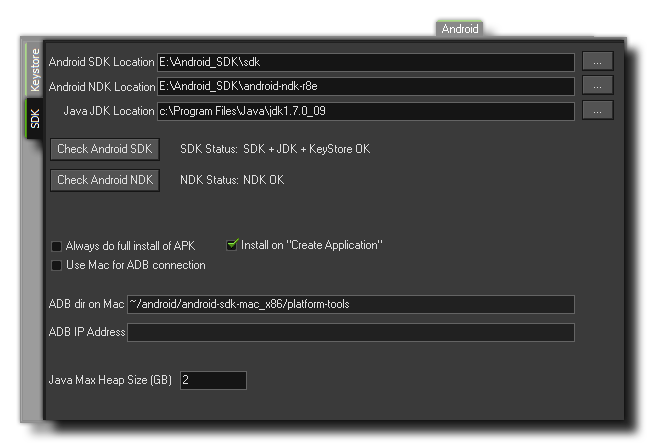
Task: Enable Always do full install of APK
Action: coord(56,246)
